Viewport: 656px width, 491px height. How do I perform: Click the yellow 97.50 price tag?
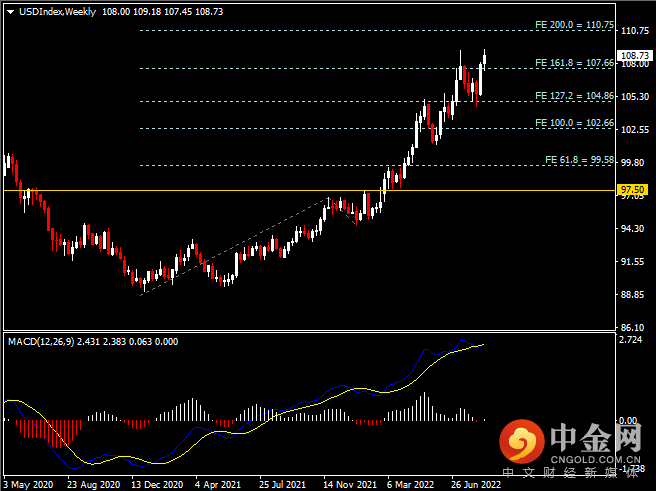[633, 190]
